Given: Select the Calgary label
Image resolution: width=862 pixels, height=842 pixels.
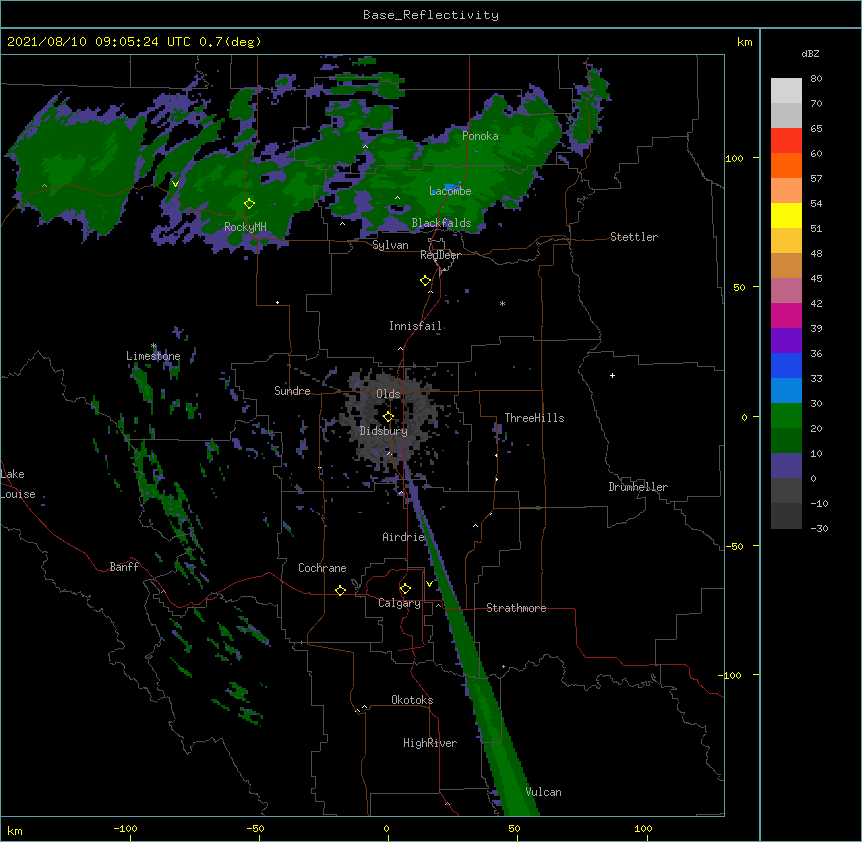Looking at the screenshot, I should pyautogui.click(x=399, y=603).
